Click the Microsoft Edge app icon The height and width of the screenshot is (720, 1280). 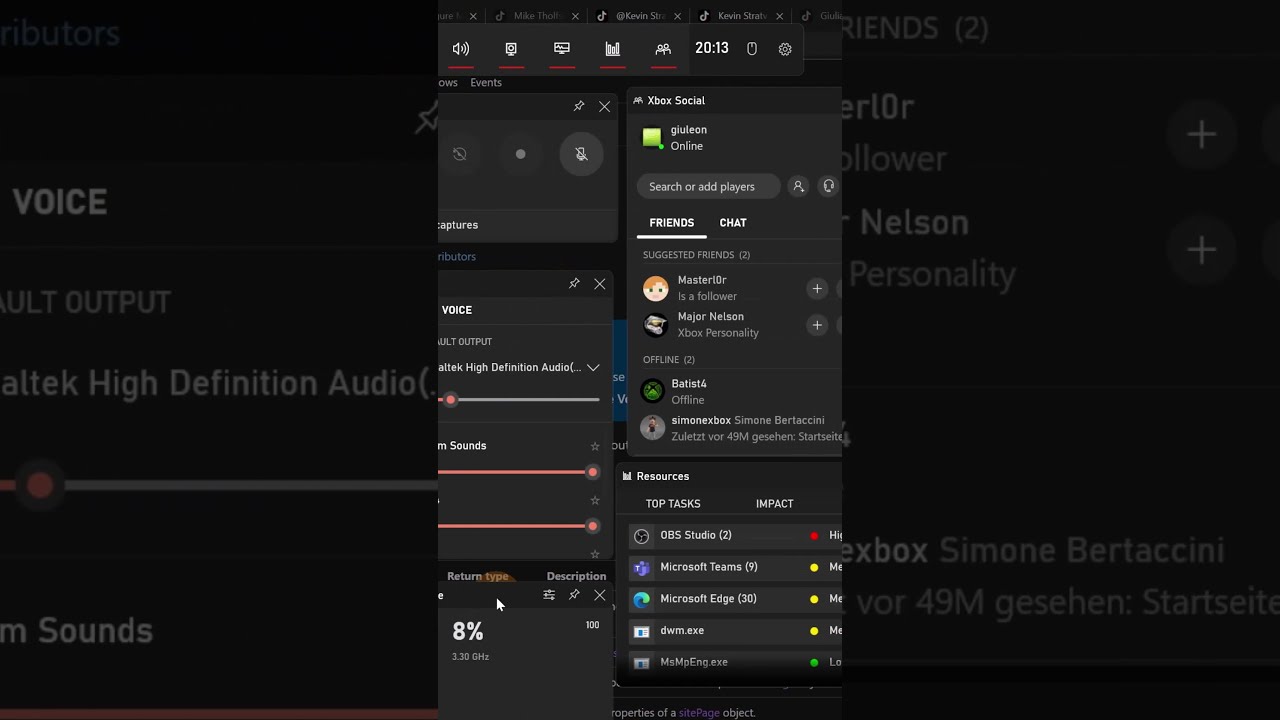pos(642,599)
